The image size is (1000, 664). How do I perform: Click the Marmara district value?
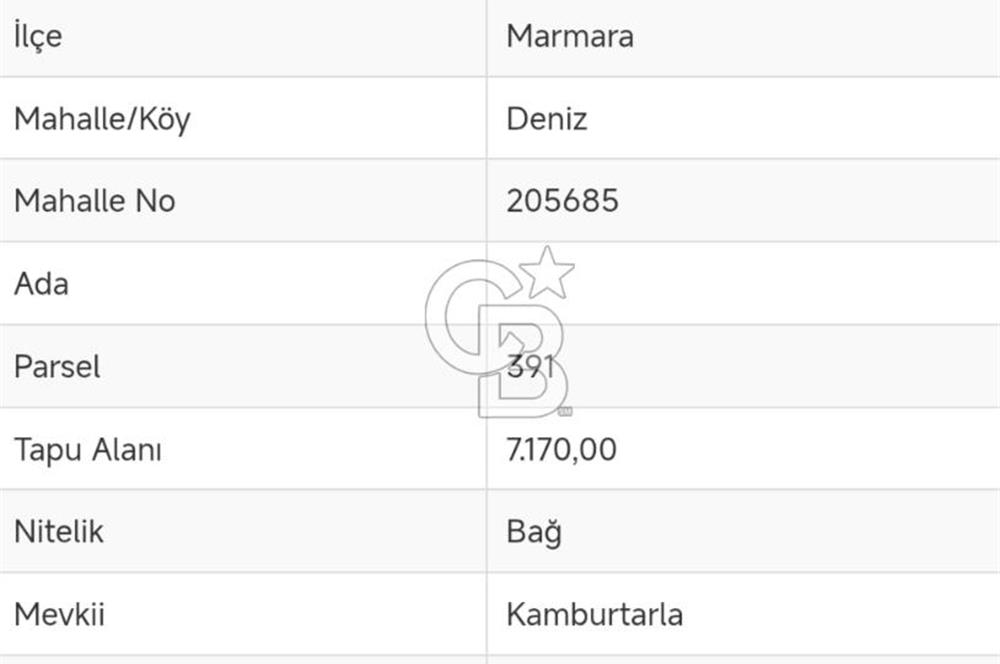(570, 36)
